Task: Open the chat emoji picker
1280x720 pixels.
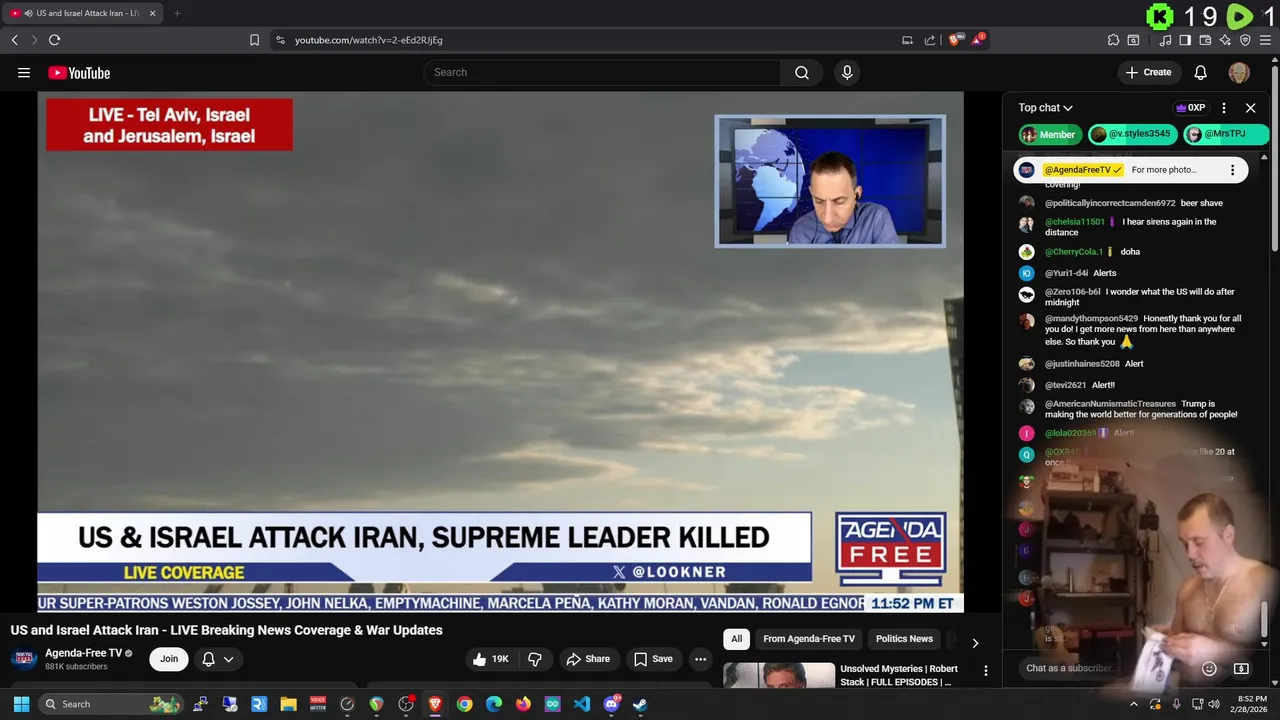Action: 1209,668
